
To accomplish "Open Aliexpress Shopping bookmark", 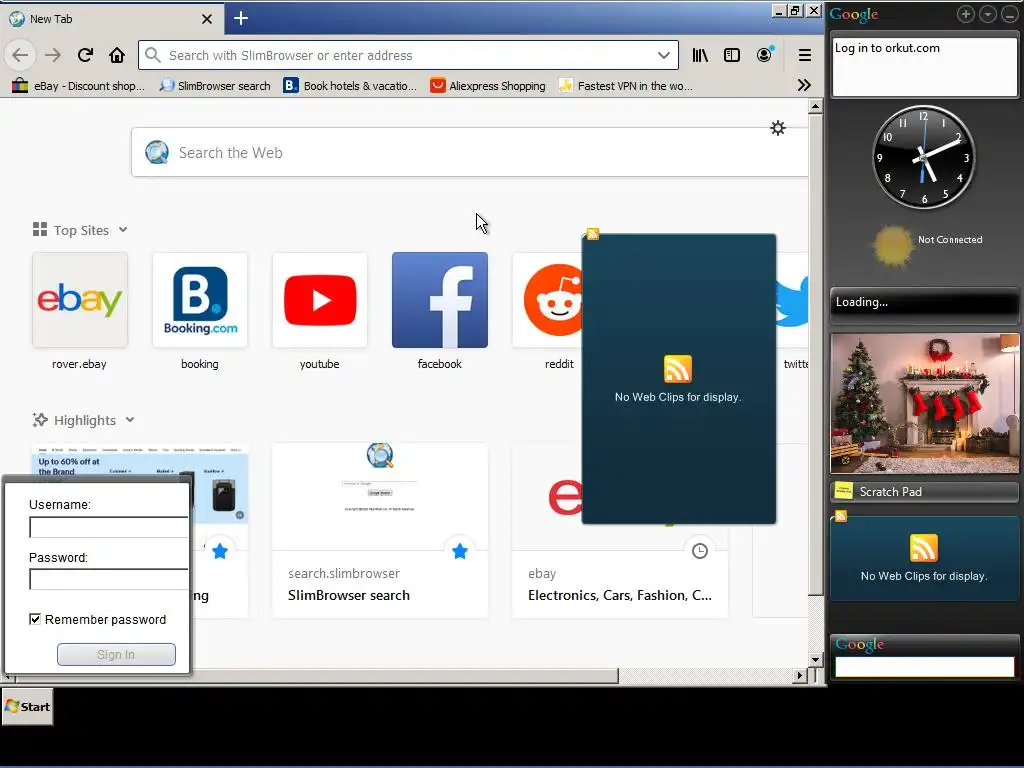I will [x=488, y=86].
